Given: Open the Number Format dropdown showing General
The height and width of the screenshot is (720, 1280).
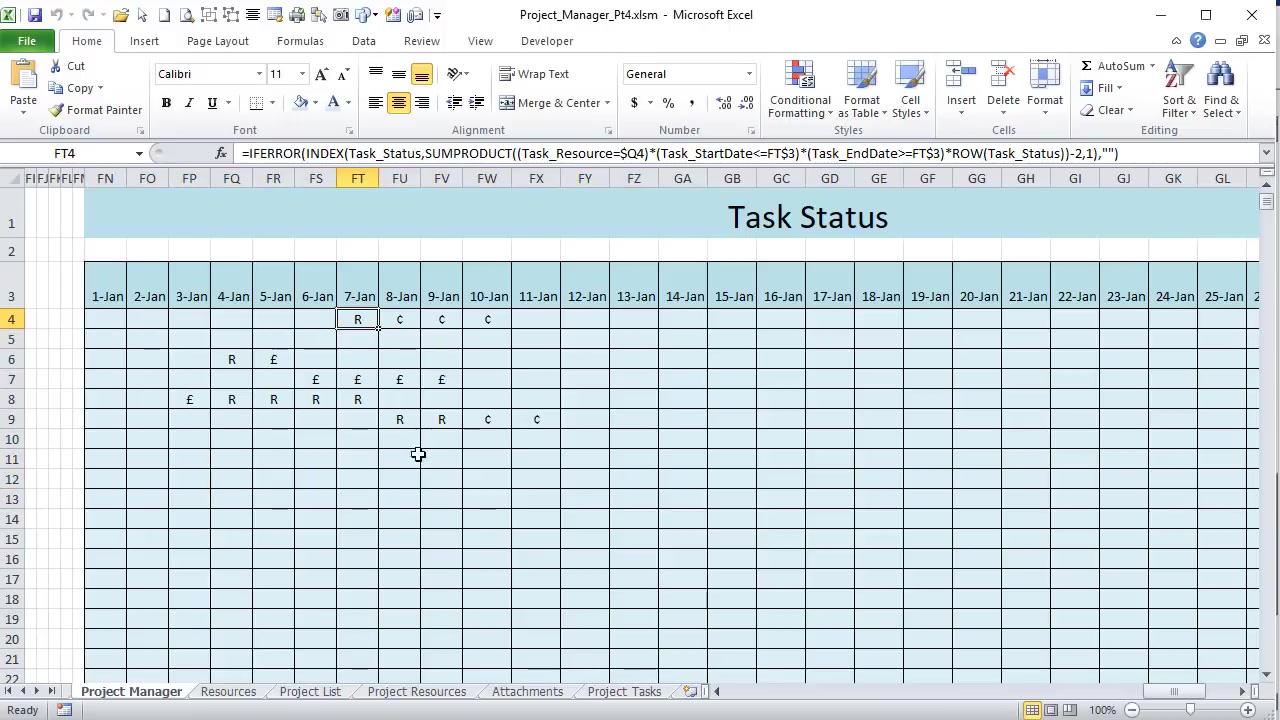Looking at the screenshot, I should 688,73.
